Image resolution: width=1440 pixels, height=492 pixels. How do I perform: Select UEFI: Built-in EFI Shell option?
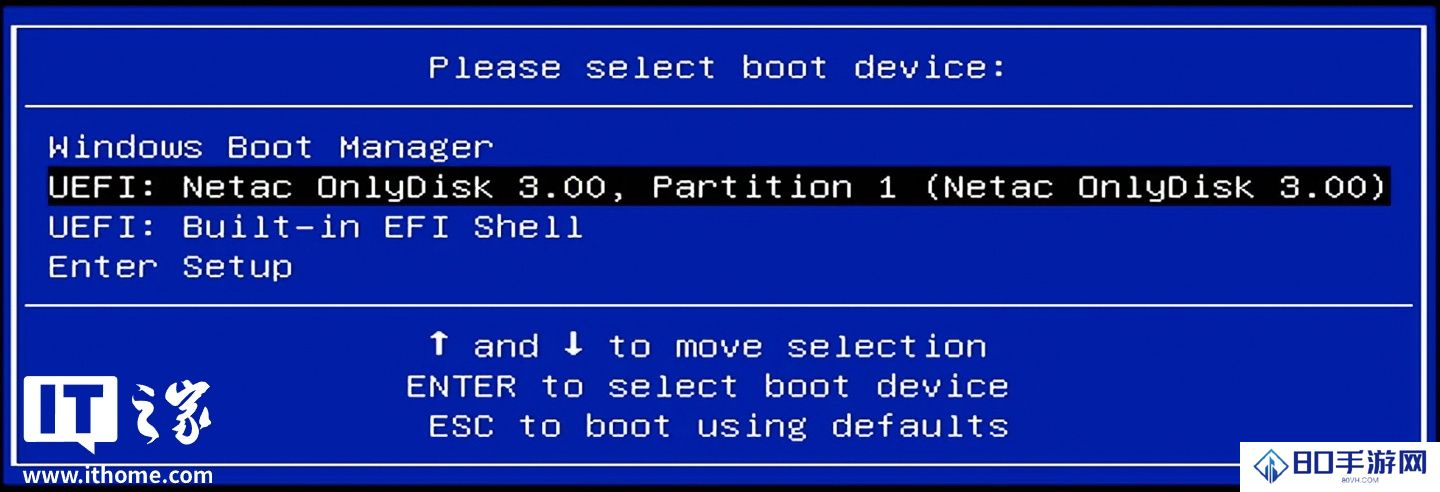pos(315,227)
